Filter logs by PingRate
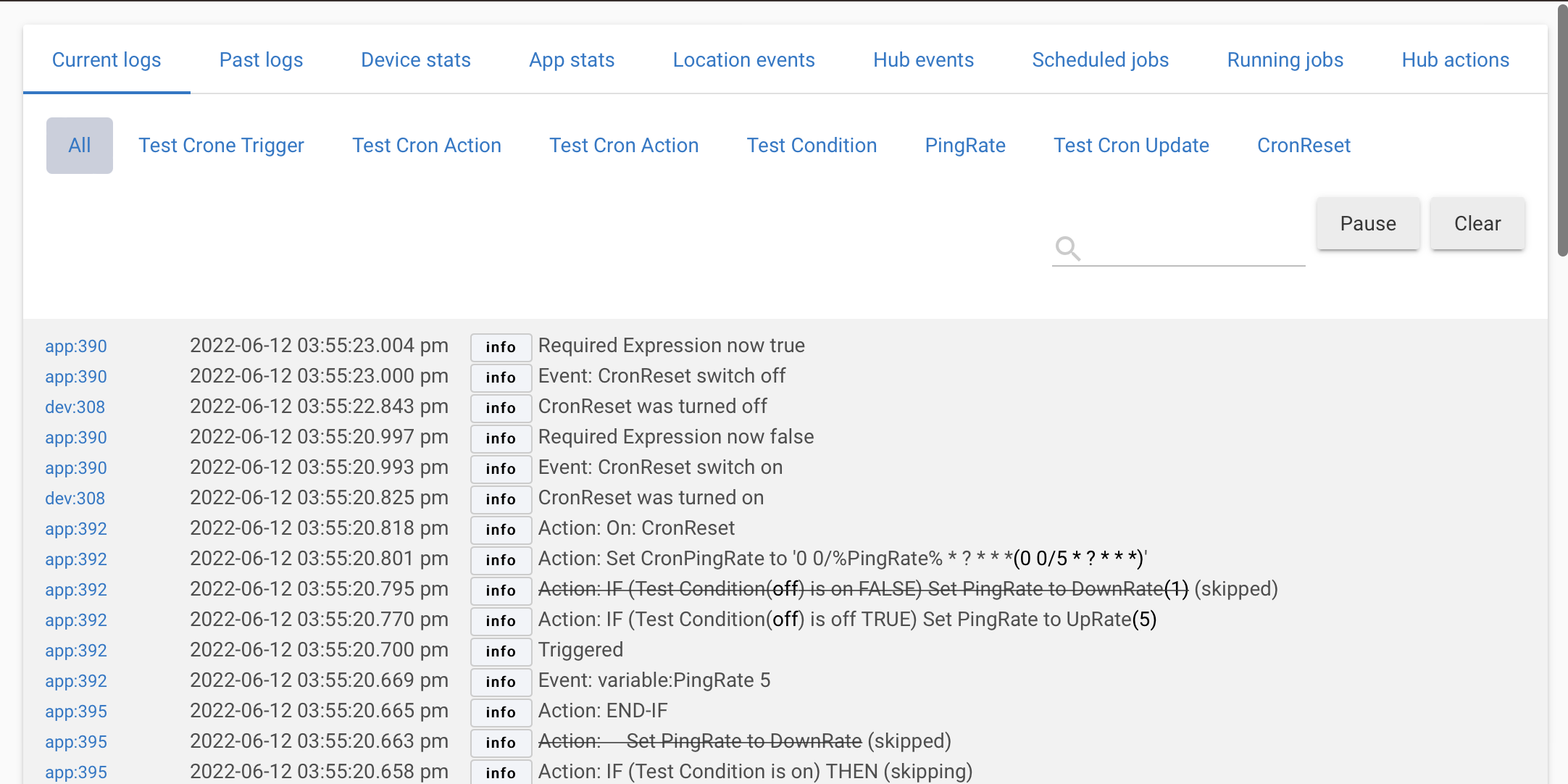 (x=964, y=146)
